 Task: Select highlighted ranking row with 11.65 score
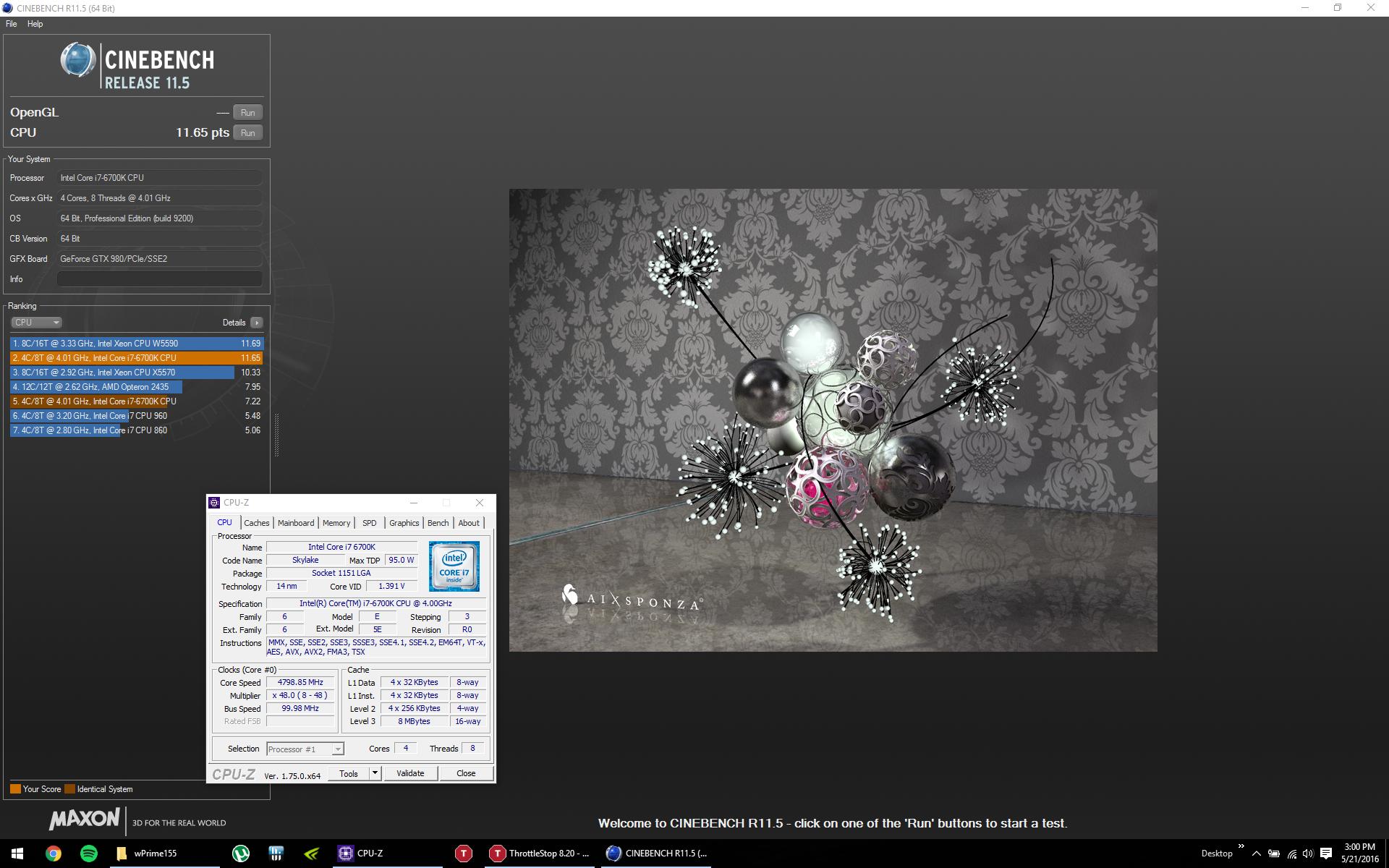point(136,358)
